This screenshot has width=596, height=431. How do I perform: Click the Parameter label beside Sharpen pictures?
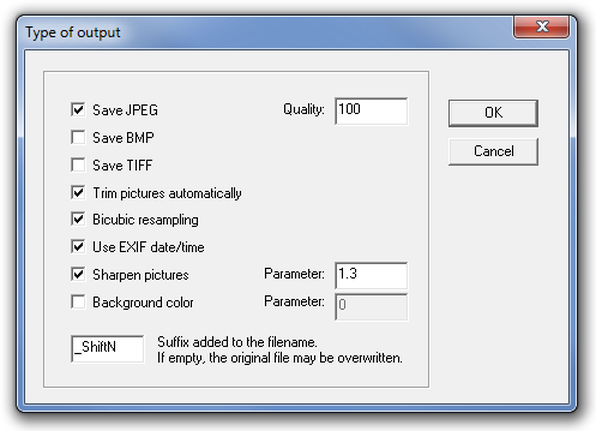(x=294, y=274)
